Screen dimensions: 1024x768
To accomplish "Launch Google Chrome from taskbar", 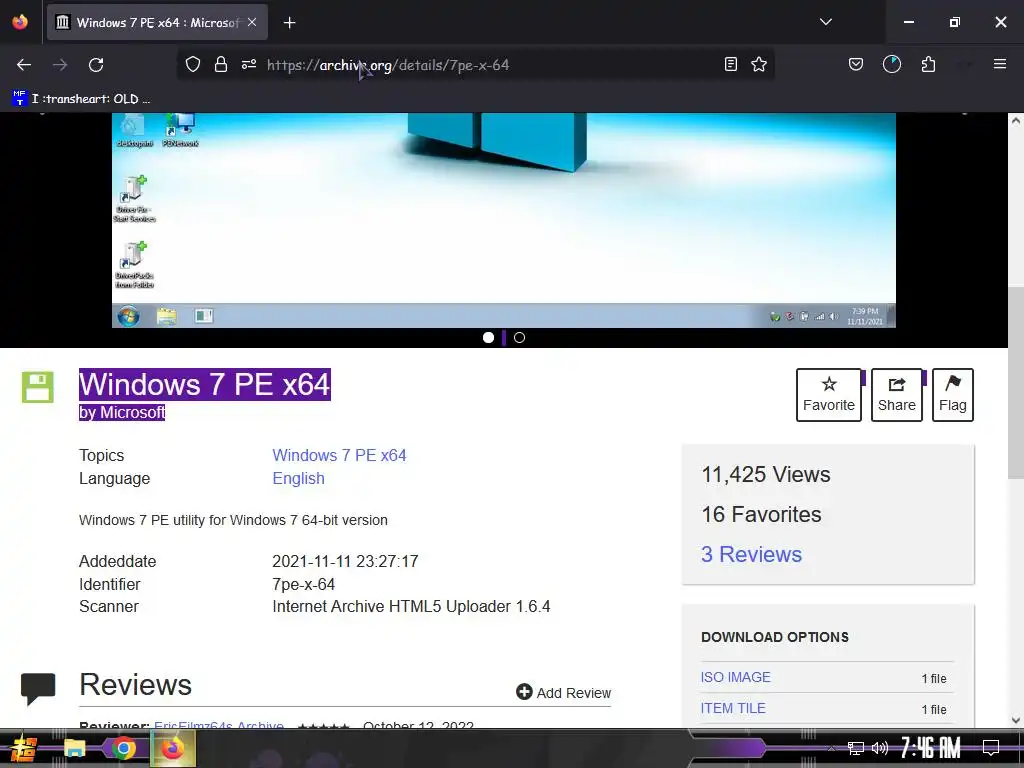I will coord(123,748).
